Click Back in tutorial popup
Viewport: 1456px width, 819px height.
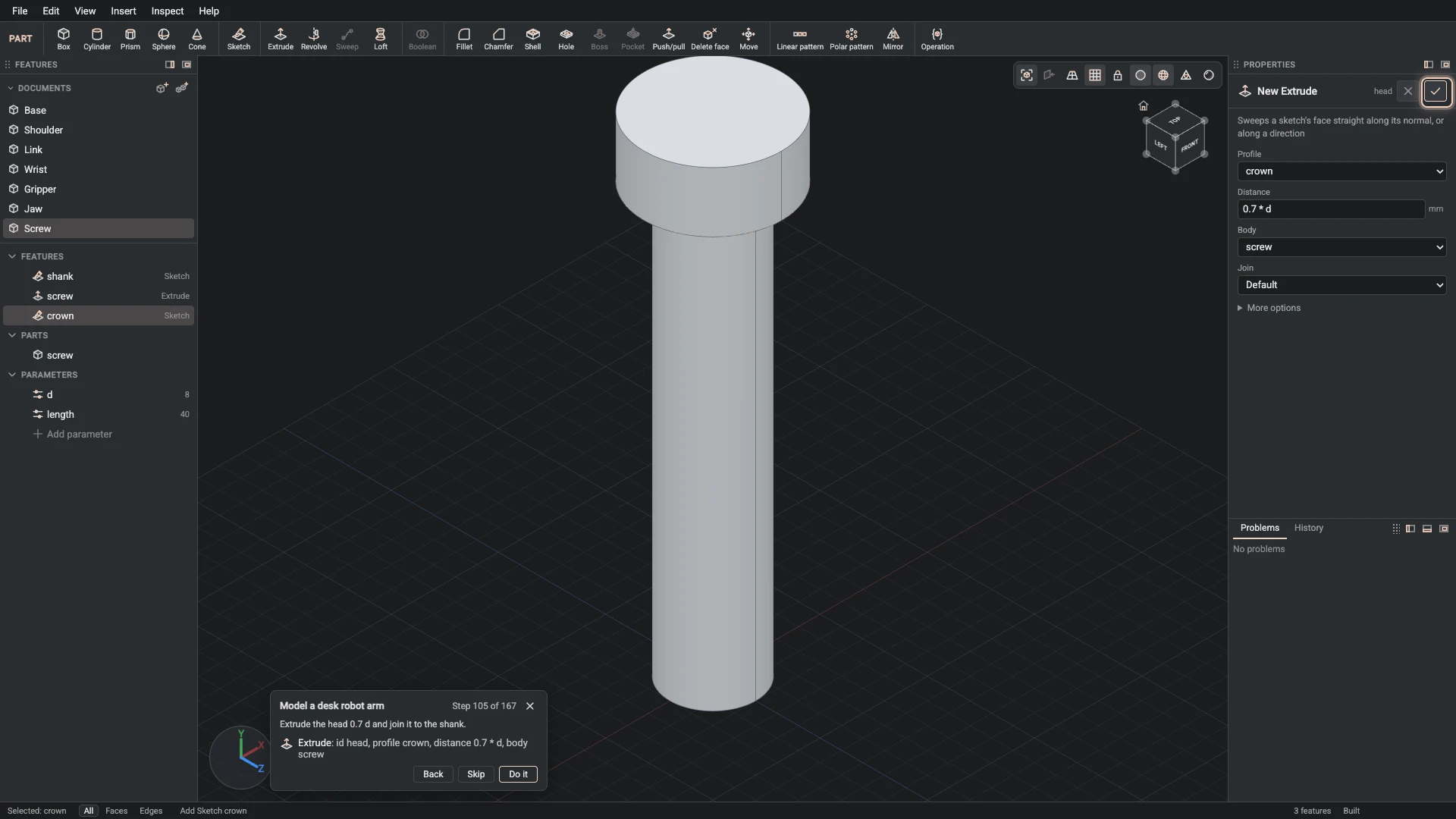pyautogui.click(x=433, y=774)
